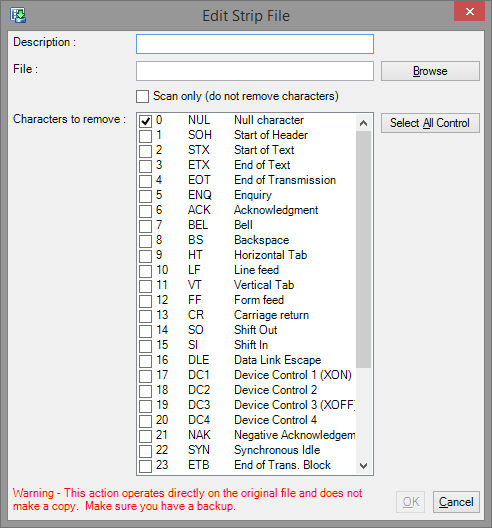The height and width of the screenshot is (528, 492).
Task: Tick the HT Horizontal Tab checkbox
Action: (x=145, y=256)
